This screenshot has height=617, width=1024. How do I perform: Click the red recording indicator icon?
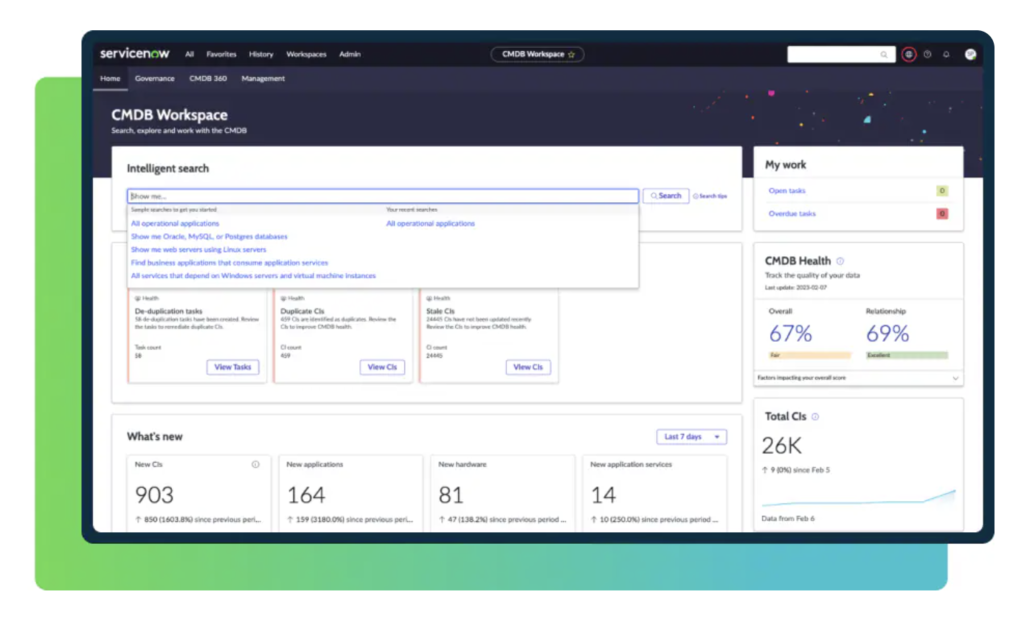[909, 54]
